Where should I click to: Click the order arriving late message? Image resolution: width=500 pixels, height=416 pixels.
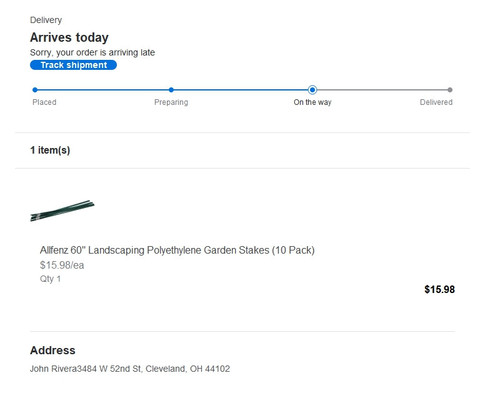click(92, 52)
